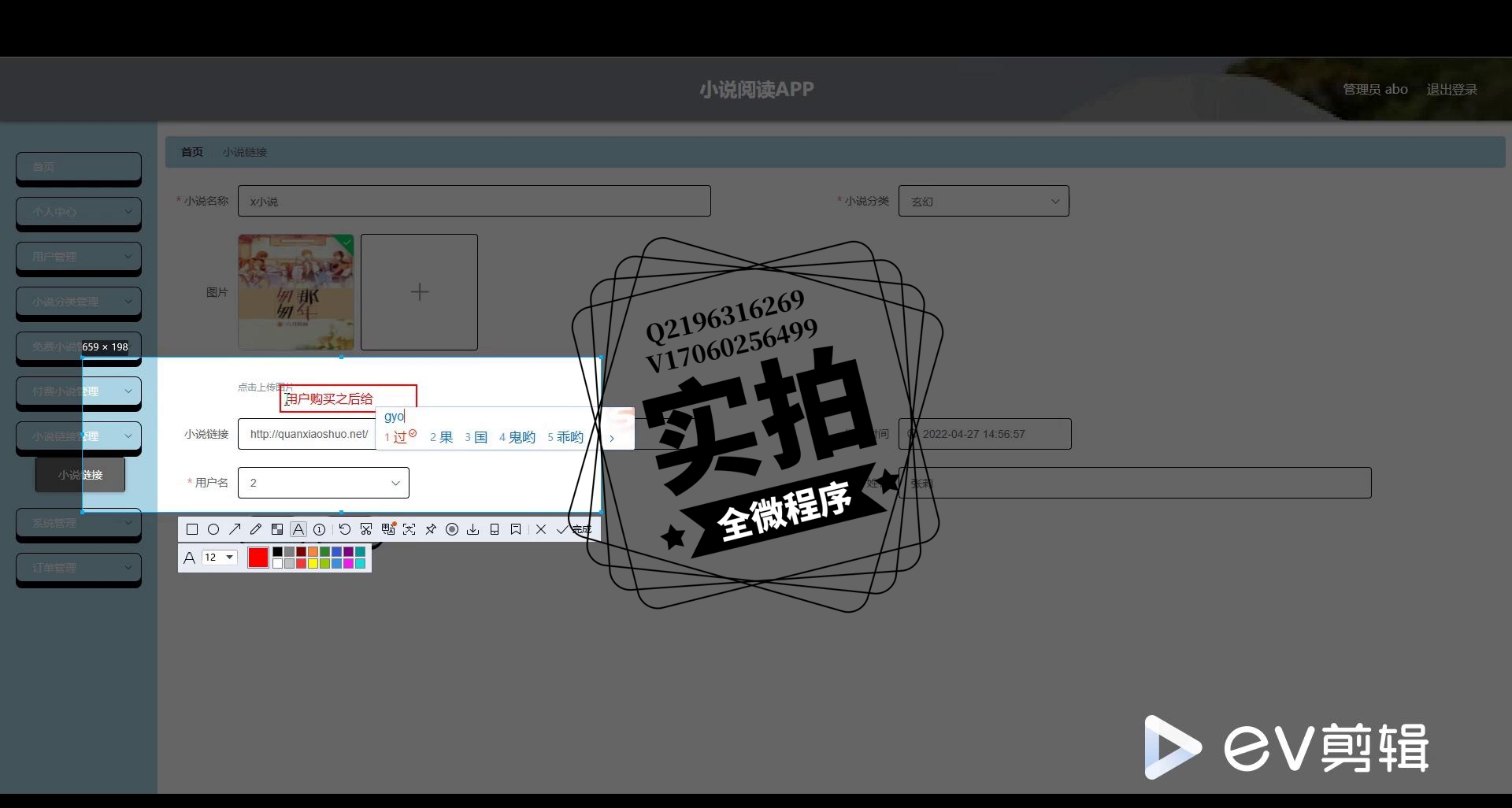The width and height of the screenshot is (1512, 808).
Task: Select the numbered step marker tool
Action: pos(319,529)
